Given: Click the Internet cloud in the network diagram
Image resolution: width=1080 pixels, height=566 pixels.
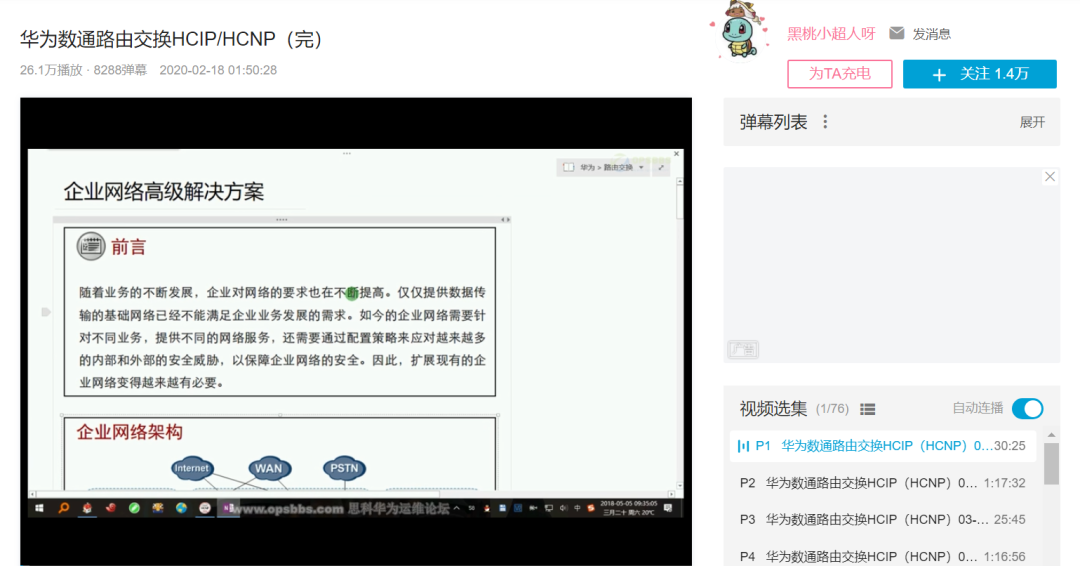Looking at the screenshot, I should click(191, 468).
